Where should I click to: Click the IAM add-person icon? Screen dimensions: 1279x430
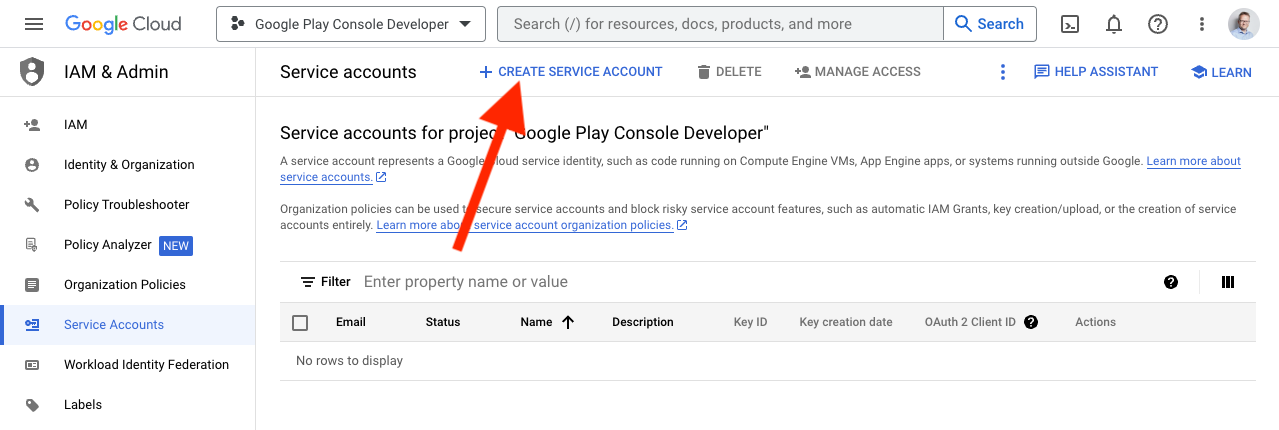tap(32, 125)
